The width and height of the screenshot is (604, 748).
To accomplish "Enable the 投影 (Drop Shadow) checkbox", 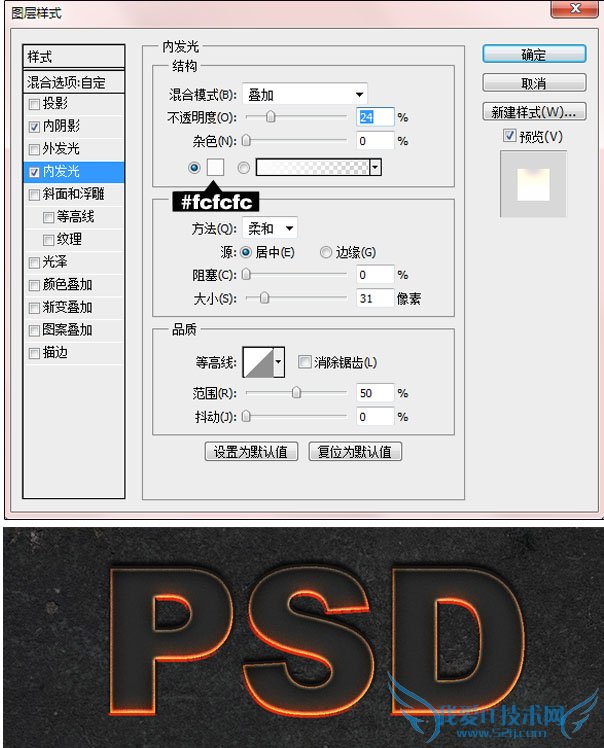I will pyautogui.click(x=34, y=104).
